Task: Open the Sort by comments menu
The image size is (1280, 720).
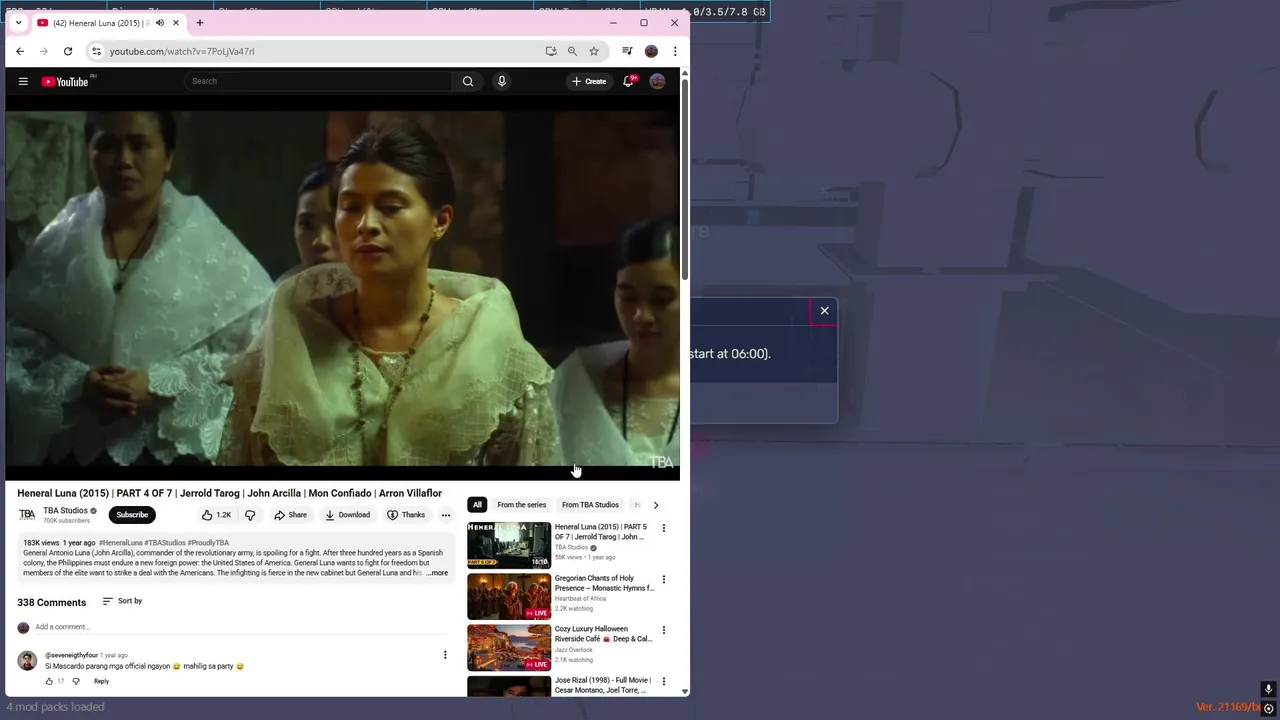Action: click(x=122, y=601)
